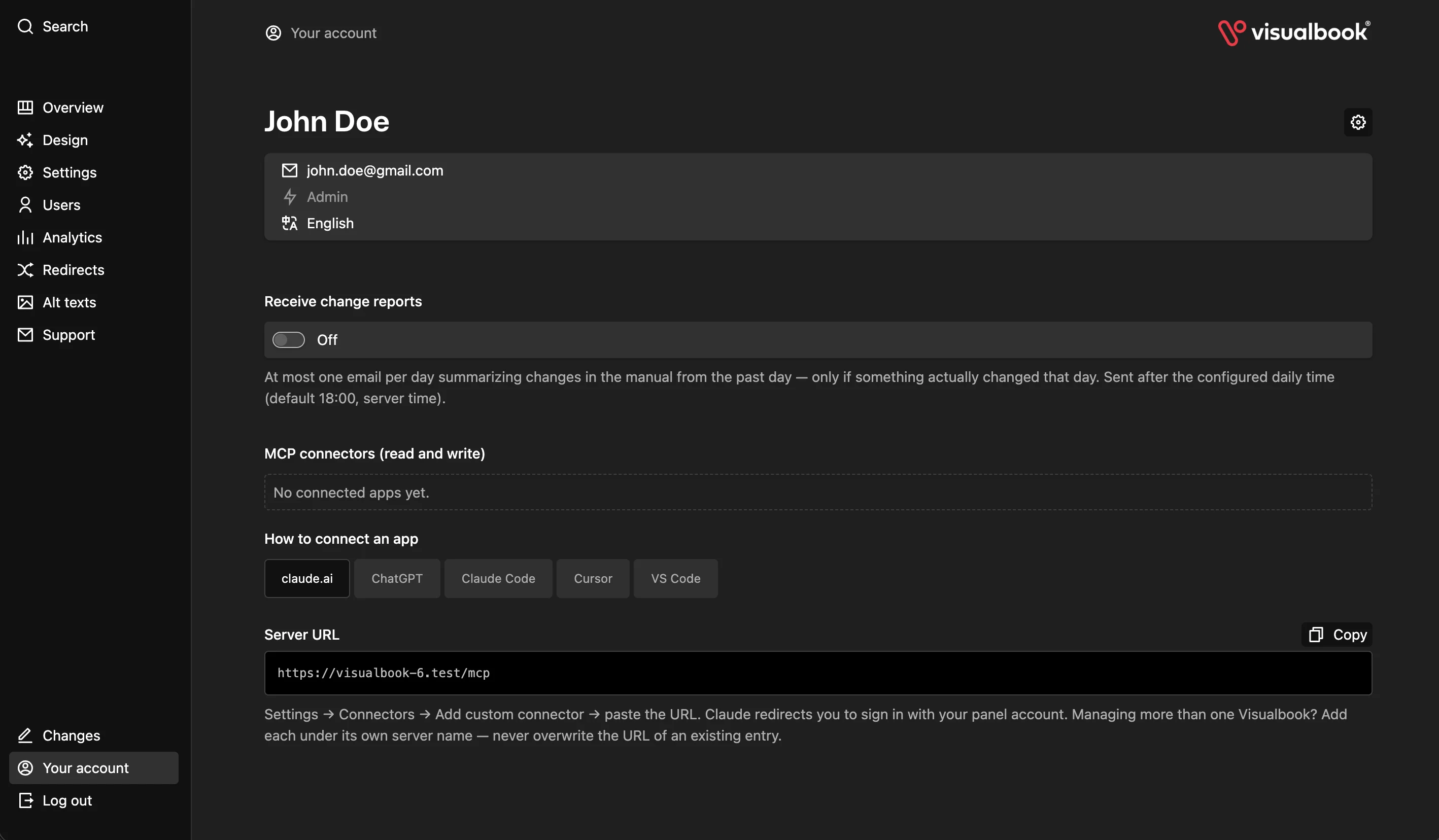Open account settings via the gear button beside John Doe
This screenshot has width=1439, height=840.
1358,122
